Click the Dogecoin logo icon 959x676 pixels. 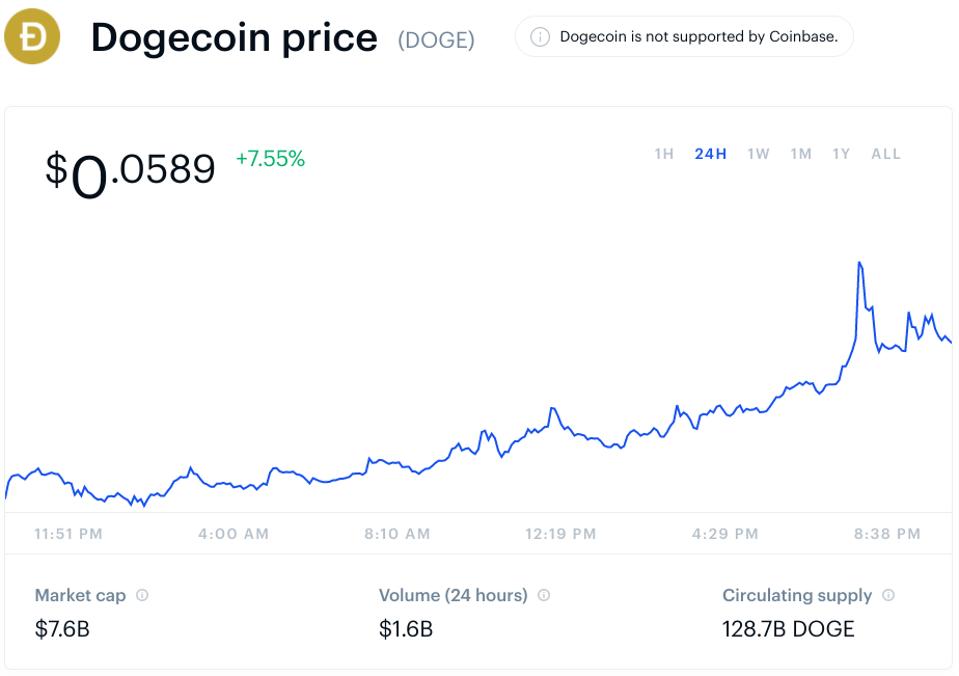31,38
